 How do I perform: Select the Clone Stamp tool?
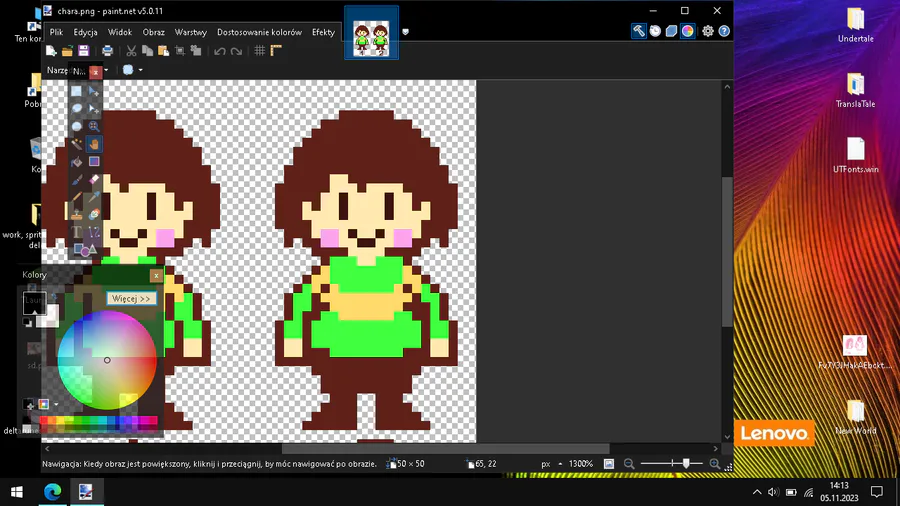coord(76,215)
